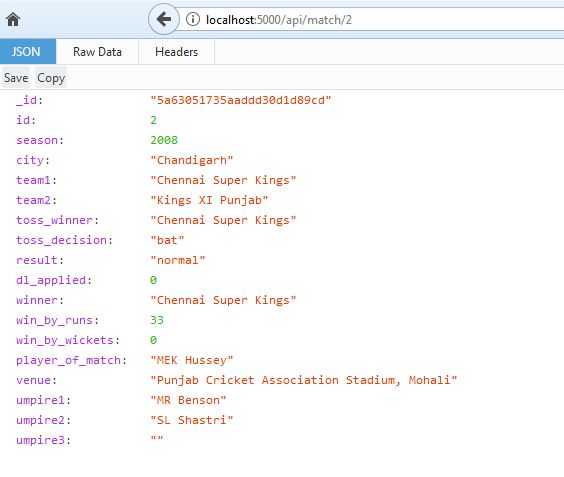Switch to the Raw Data tab
564x477 pixels.
coord(97,52)
